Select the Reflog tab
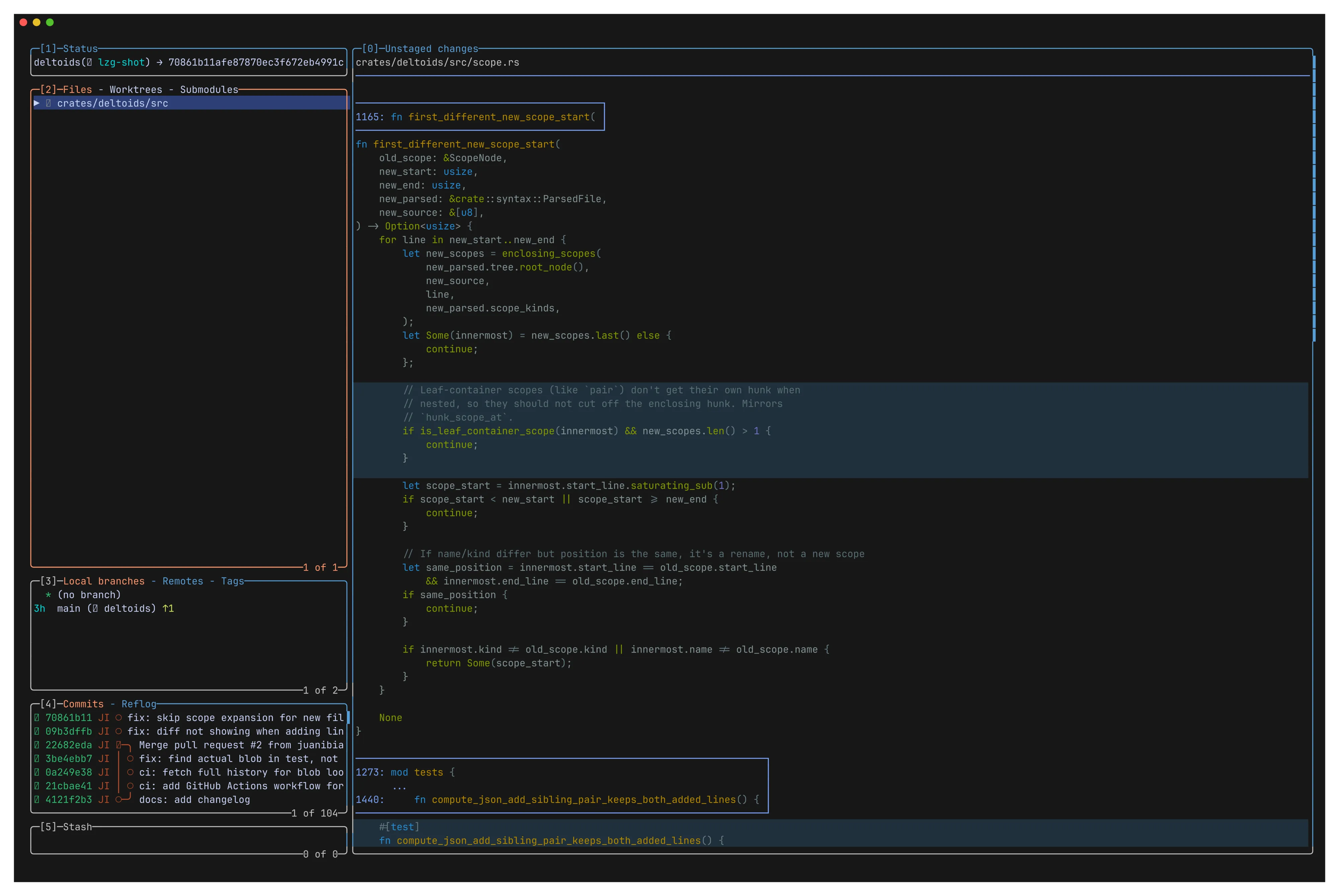The width and height of the screenshot is (1339, 896). 139,704
